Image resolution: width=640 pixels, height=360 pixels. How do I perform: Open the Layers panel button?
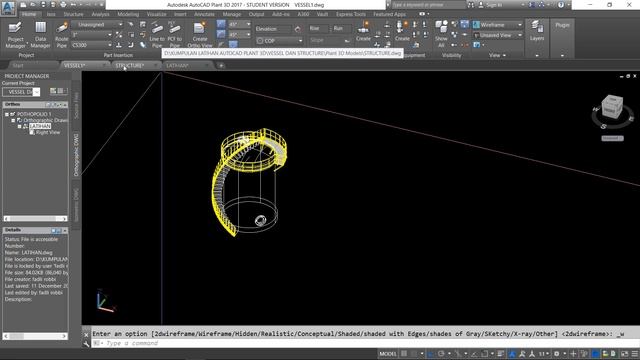[x=537, y=31]
